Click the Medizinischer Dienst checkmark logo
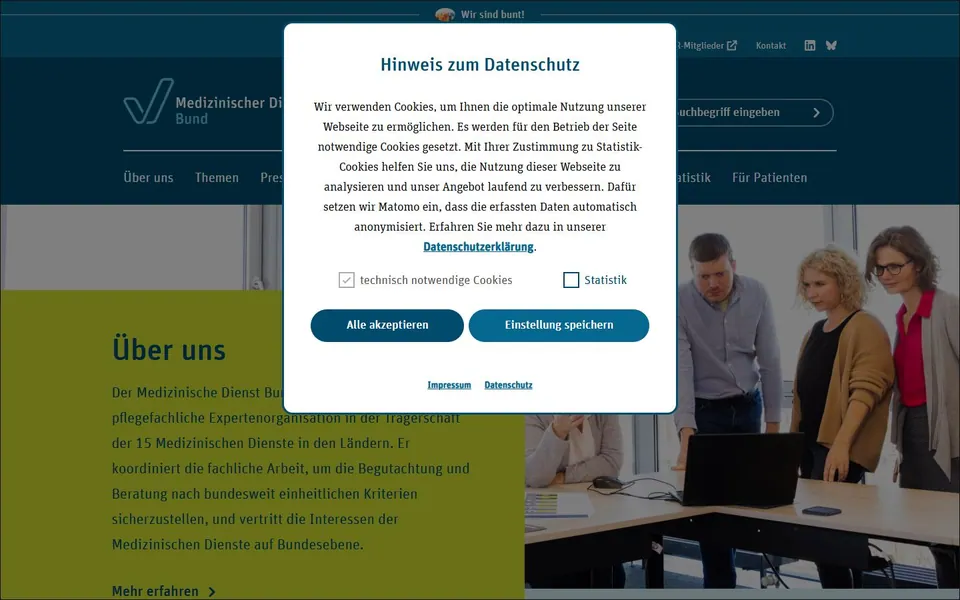Screen dimensions: 960x600 (x=149, y=101)
